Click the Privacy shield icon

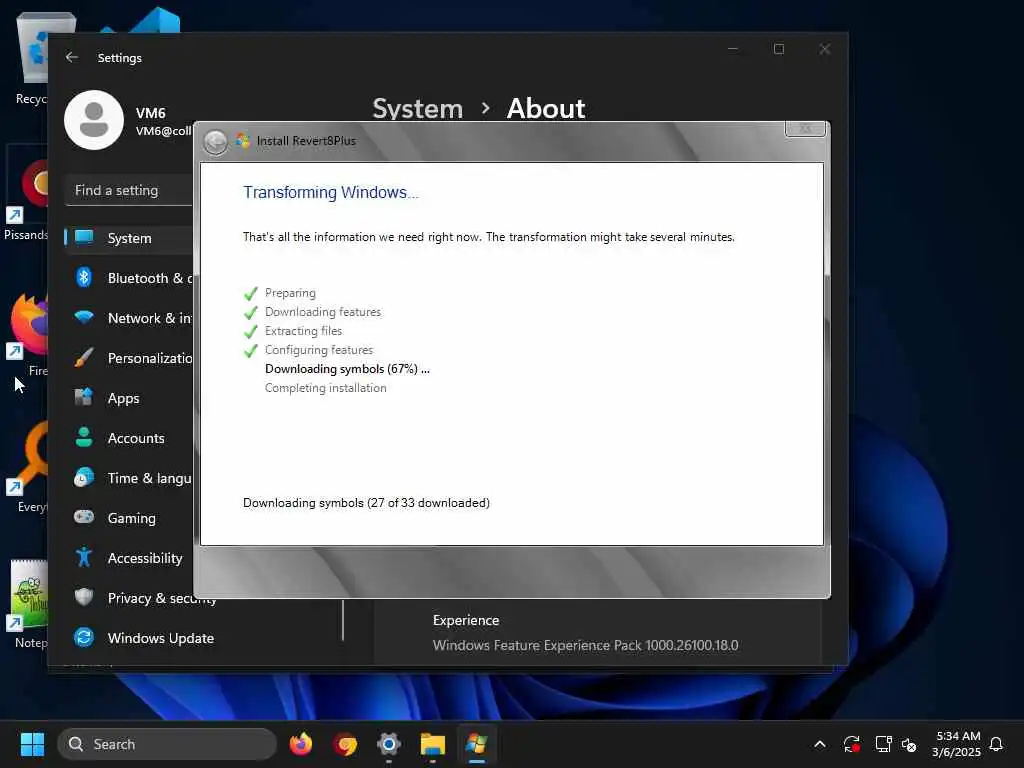click(84, 597)
